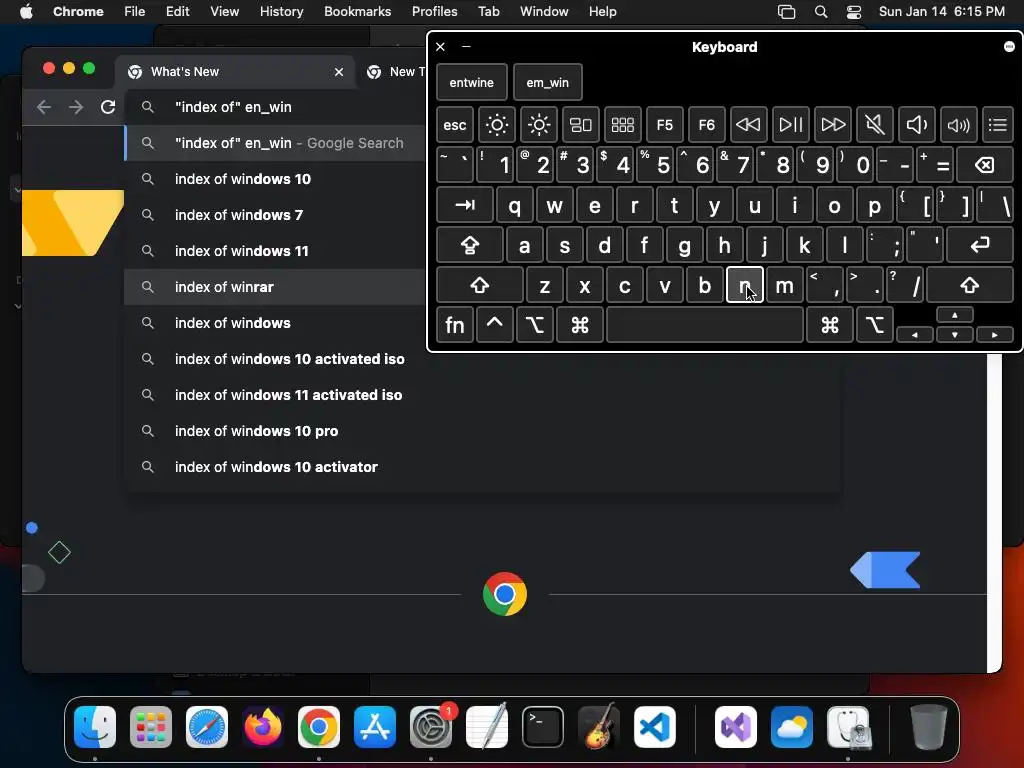This screenshot has width=1024, height=768.
Task: Open Firefox from the Dock
Action: pos(263,727)
